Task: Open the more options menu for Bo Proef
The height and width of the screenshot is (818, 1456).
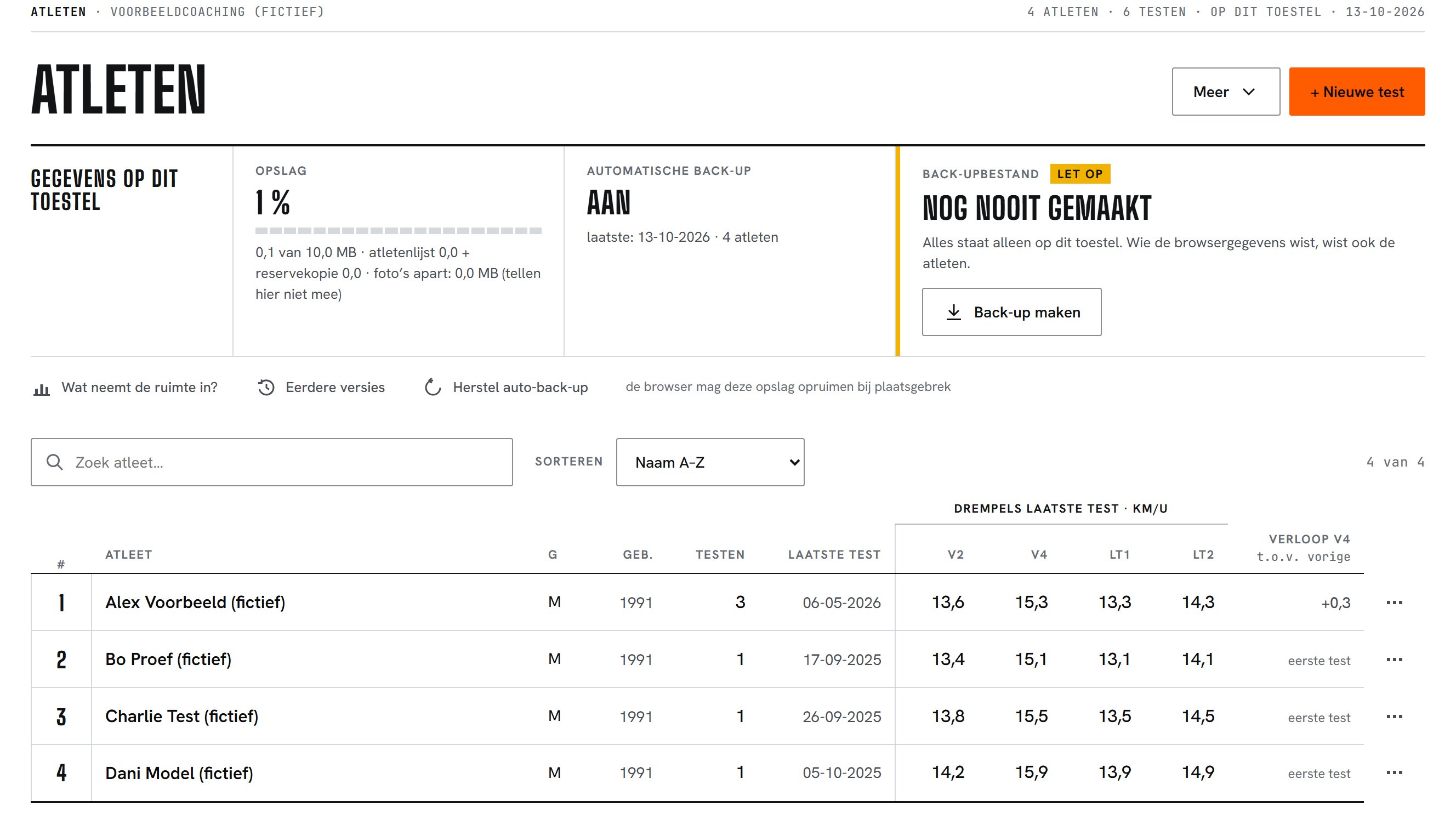Action: pyautogui.click(x=1394, y=659)
